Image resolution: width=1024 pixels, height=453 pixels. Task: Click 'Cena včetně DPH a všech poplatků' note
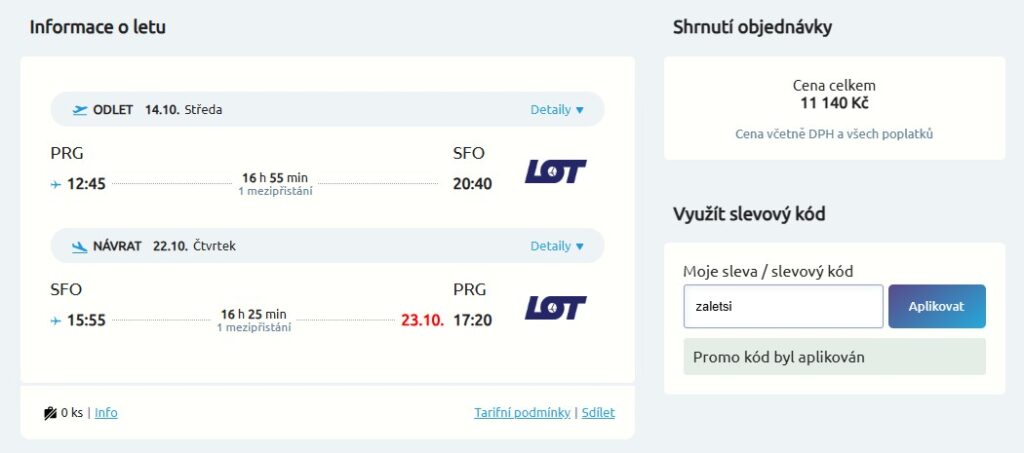(835, 134)
